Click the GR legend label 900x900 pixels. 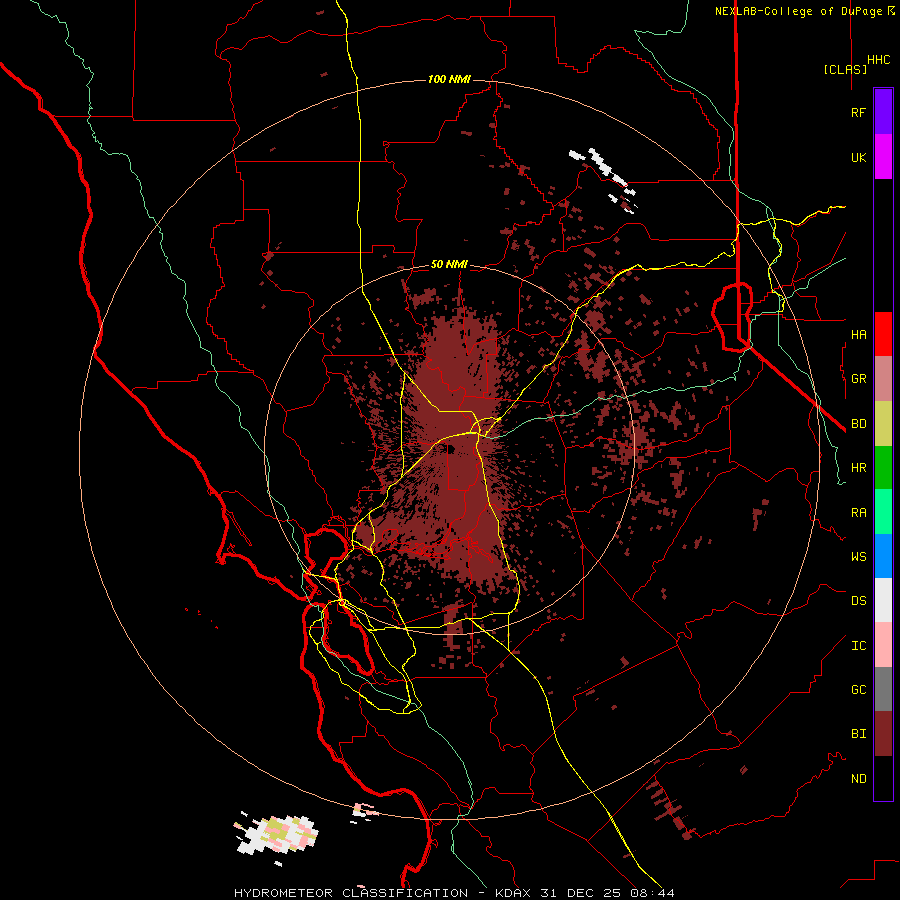pyautogui.click(x=858, y=379)
